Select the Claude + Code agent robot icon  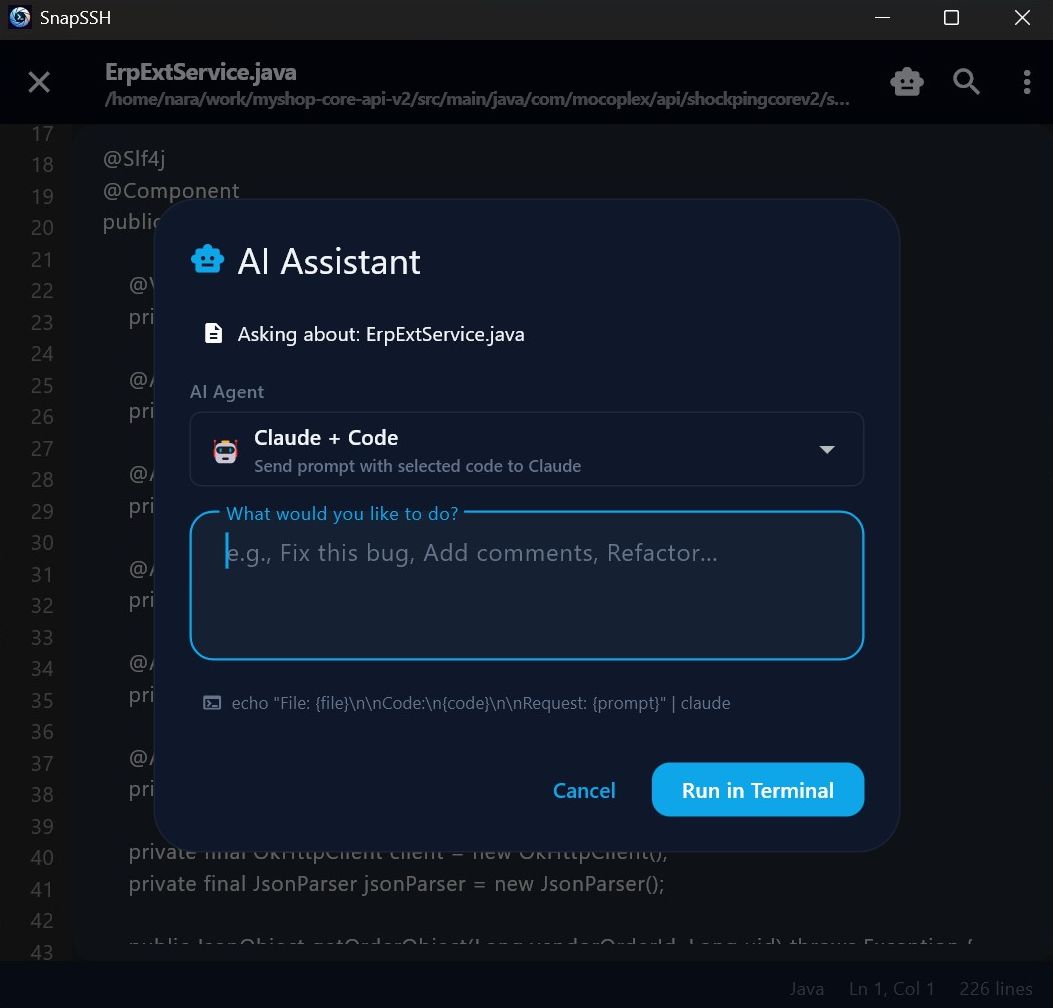225,449
